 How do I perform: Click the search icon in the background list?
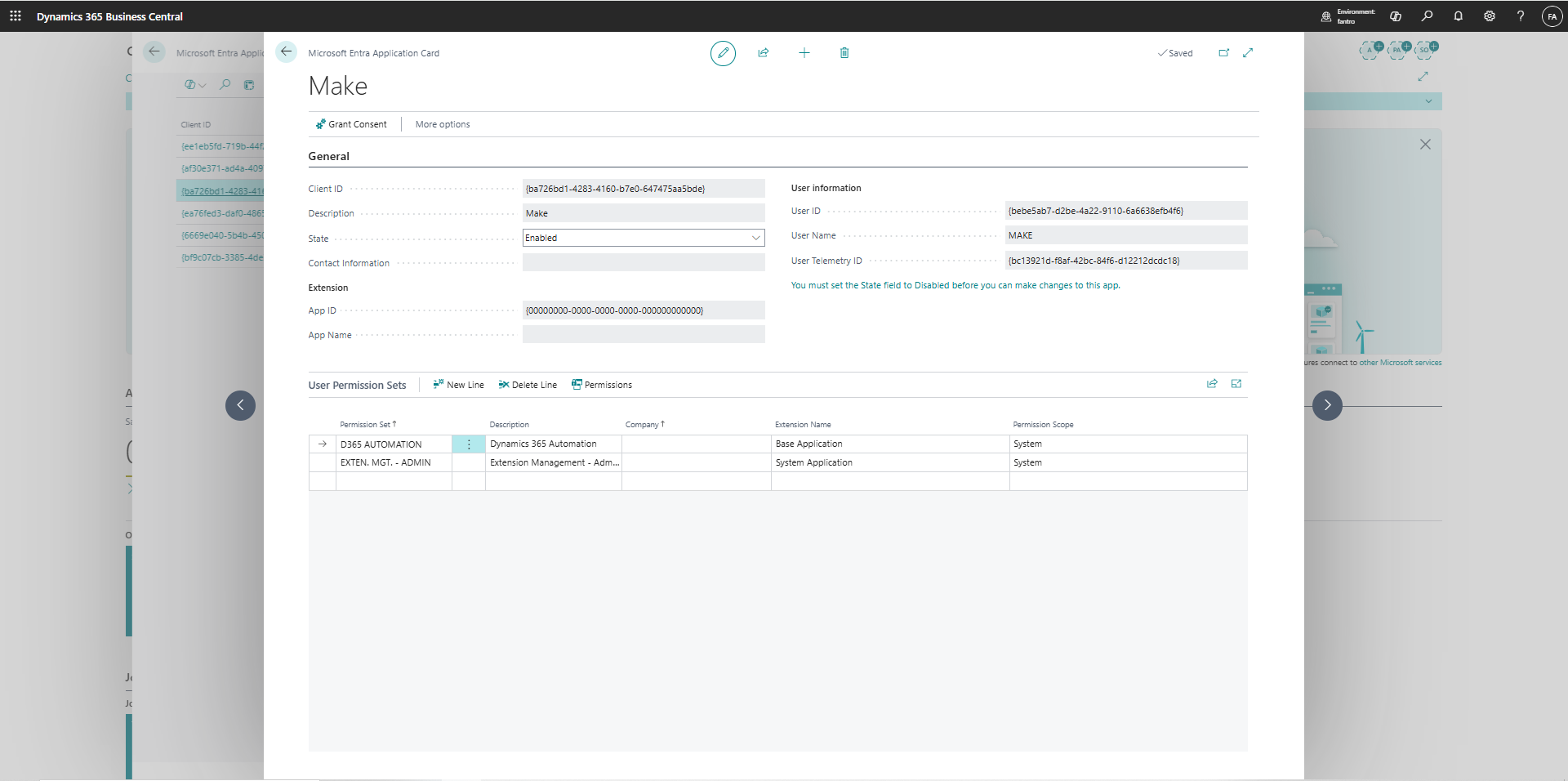pyautogui.click(x=225, y=84)
